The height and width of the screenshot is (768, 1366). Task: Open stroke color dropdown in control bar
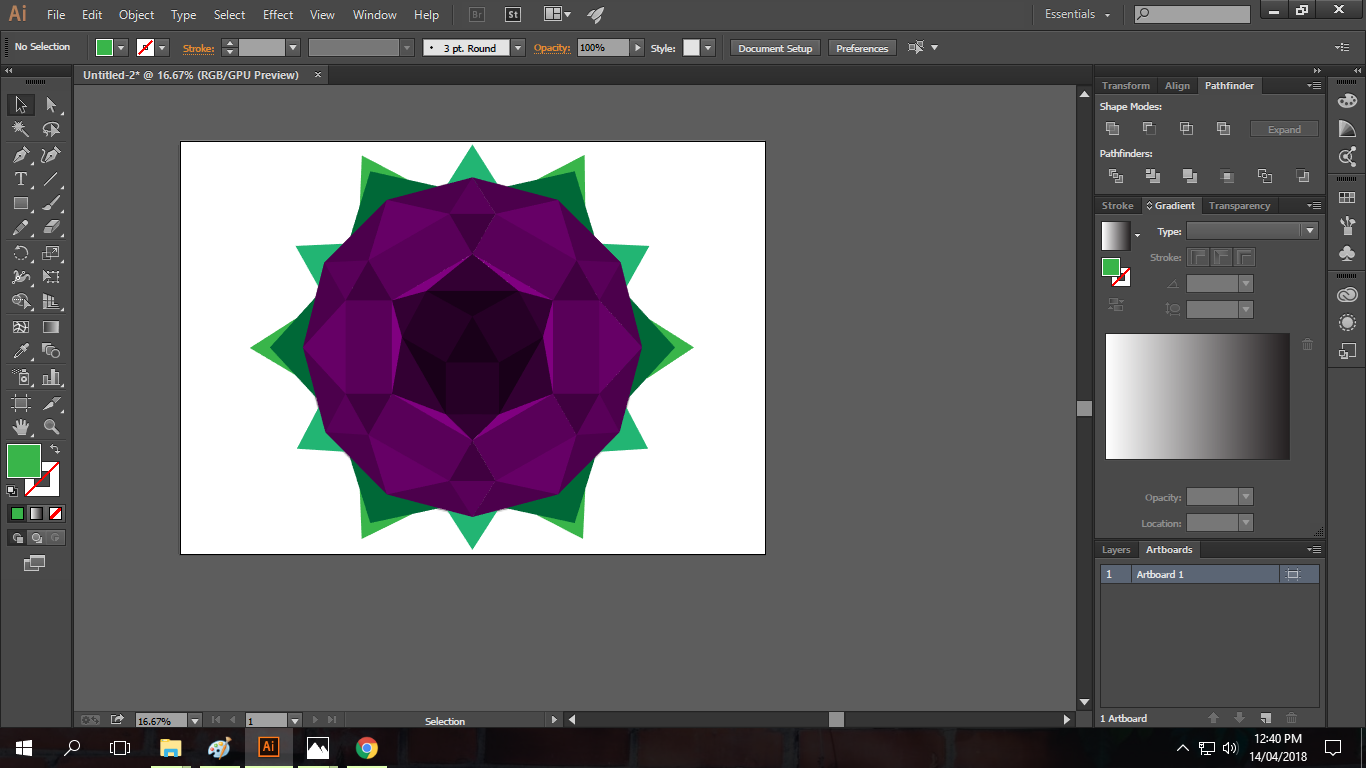point(162,47)
